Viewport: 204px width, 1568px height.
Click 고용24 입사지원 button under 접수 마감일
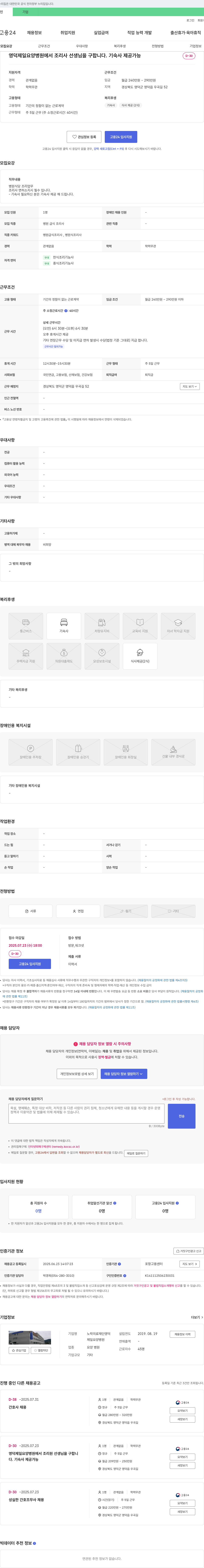pyautogui.click(x=30, y=964)
